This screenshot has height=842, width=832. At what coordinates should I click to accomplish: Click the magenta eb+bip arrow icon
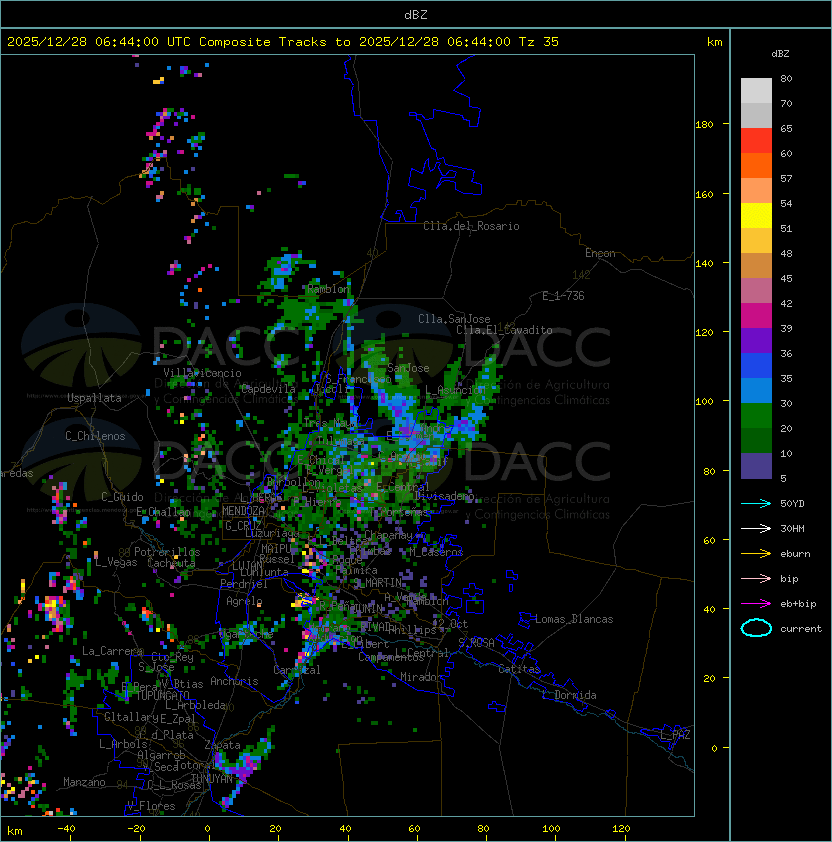click(x=756, y=604)
